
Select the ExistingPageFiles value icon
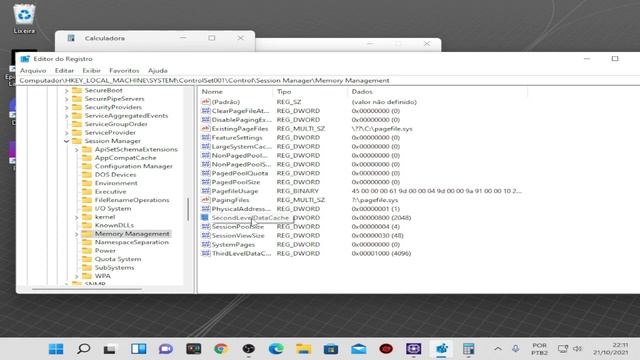tap(206, 129)
